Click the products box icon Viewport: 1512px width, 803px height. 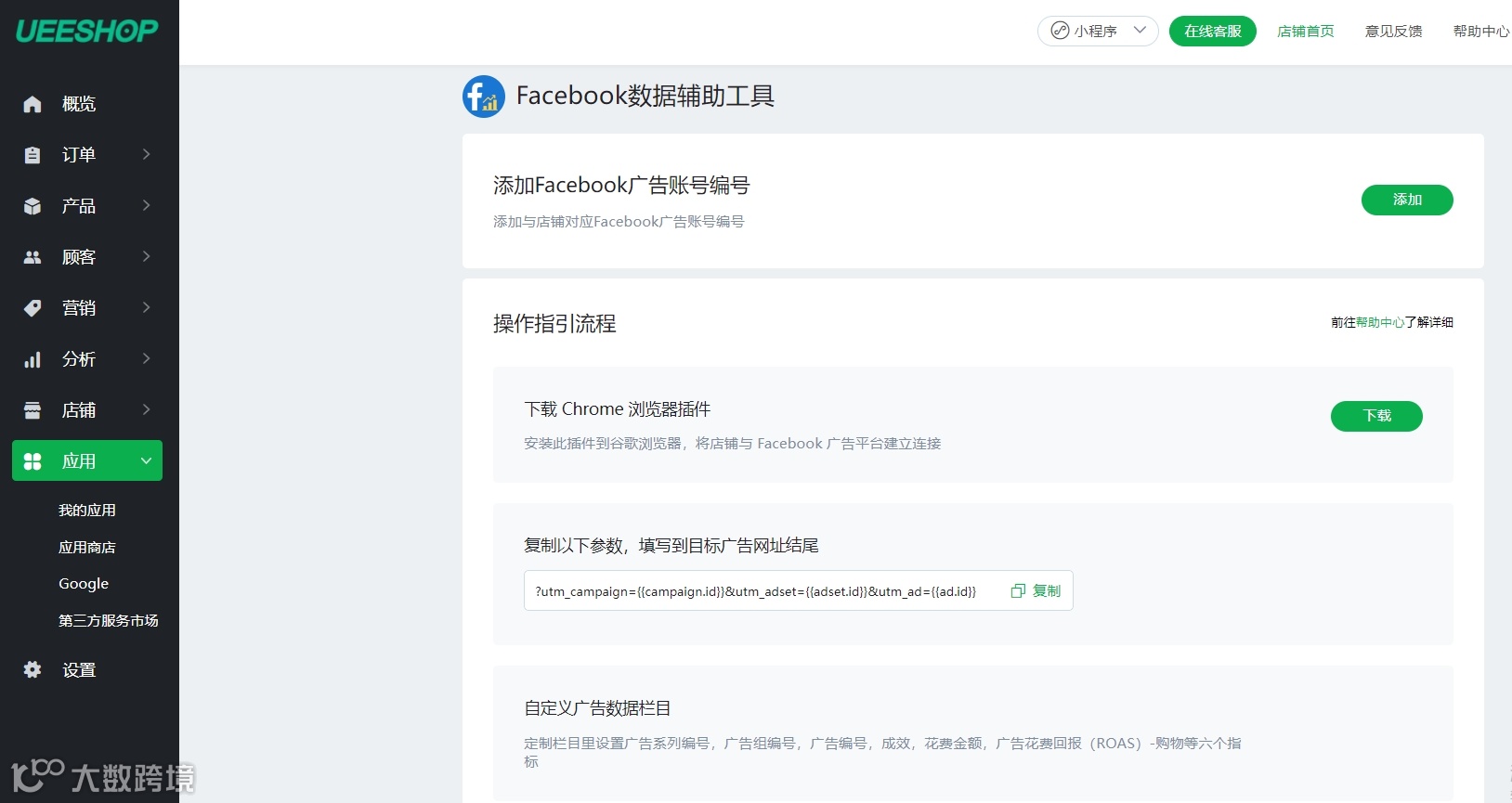[33, 206]
